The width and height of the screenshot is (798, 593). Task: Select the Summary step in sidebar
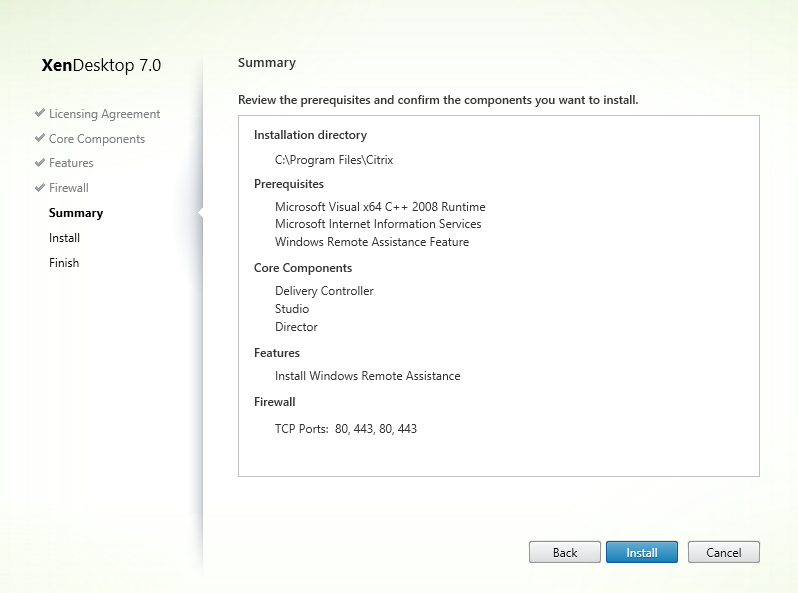pyautogui.click(x=76, y=213)
